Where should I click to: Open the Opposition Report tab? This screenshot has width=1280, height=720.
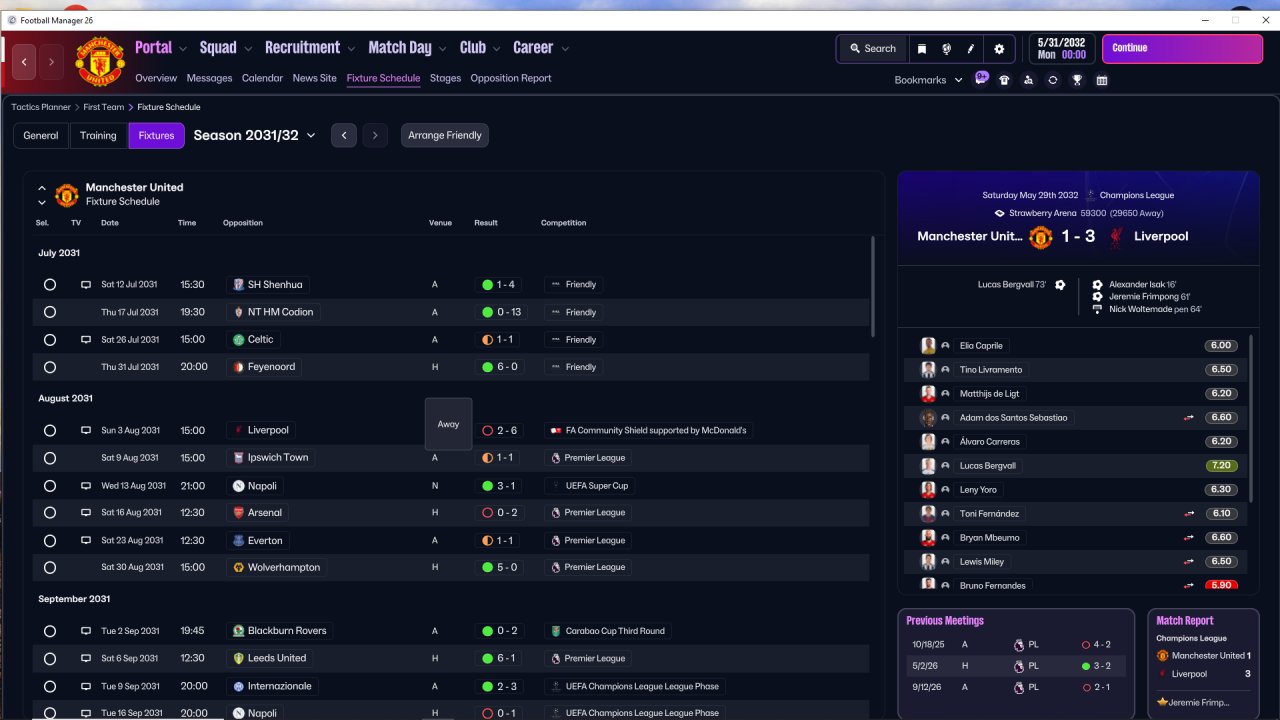[x=511, y=78]
